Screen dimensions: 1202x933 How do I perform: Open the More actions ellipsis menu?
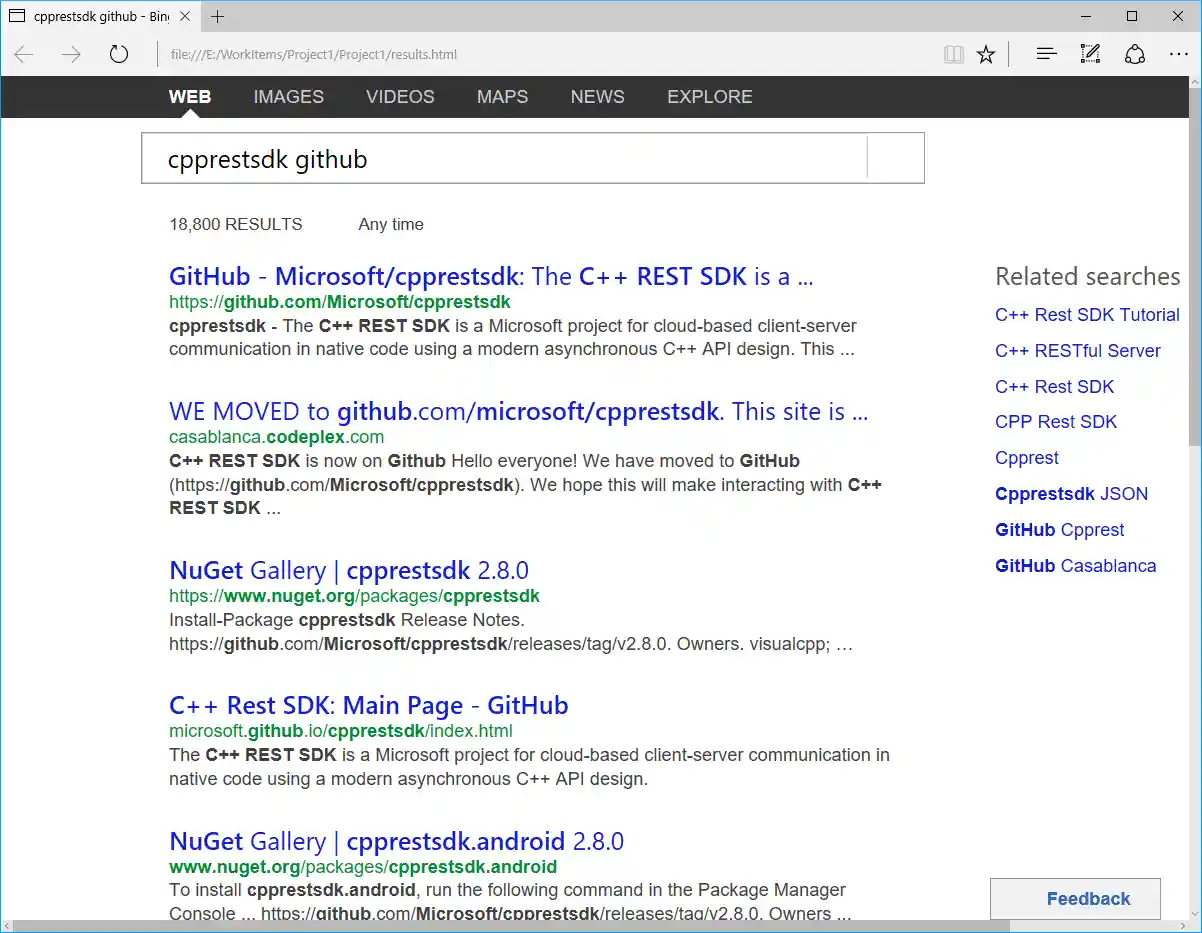1178,54
